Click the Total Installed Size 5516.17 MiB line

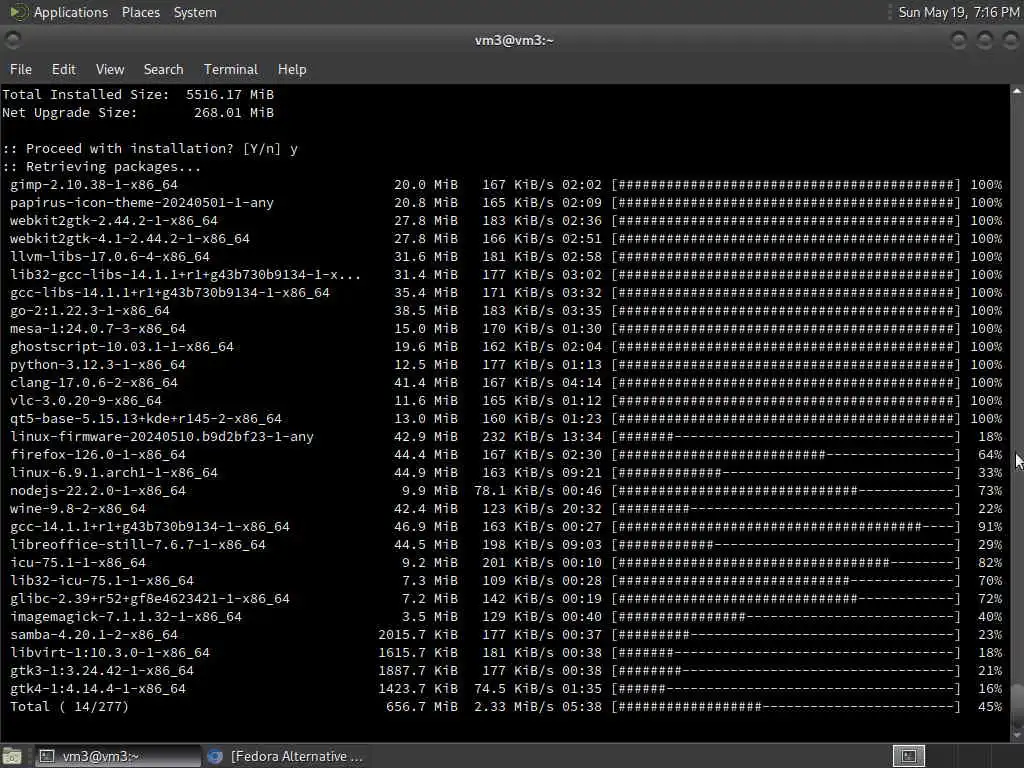pos(138,95)
